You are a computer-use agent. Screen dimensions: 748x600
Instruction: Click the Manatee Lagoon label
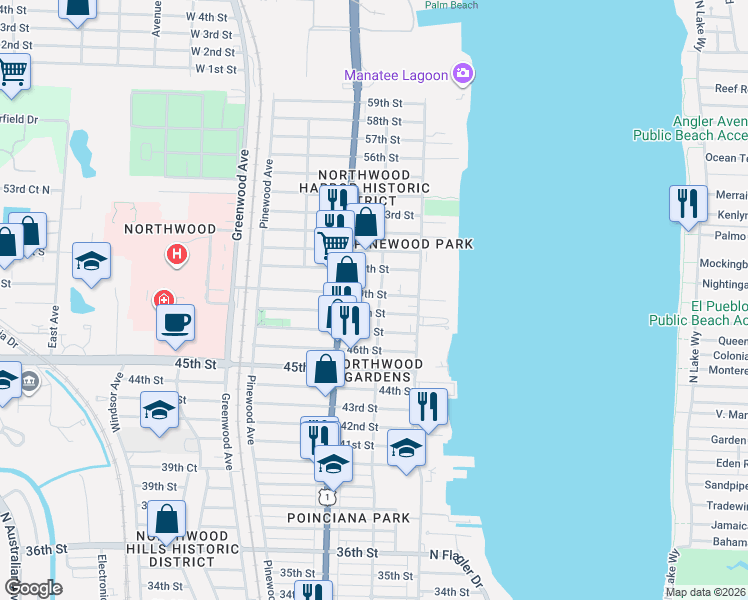396,75
